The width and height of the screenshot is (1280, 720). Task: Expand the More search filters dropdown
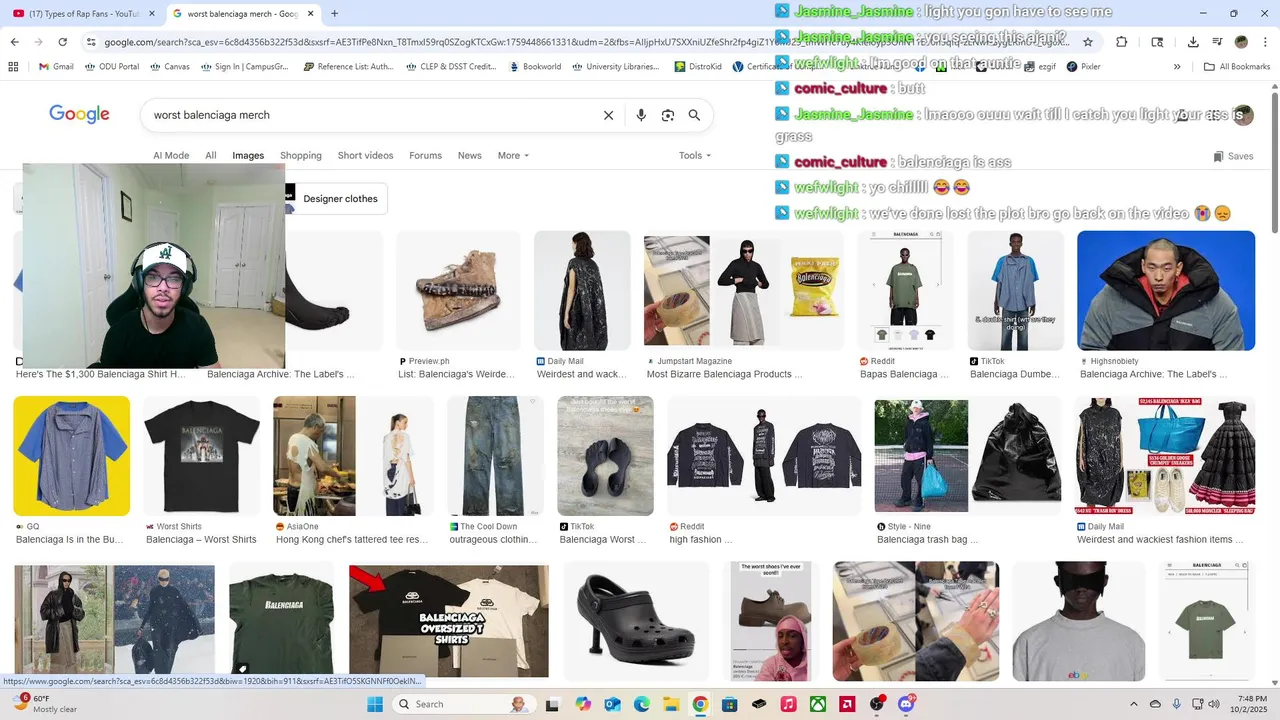[513, 155]
